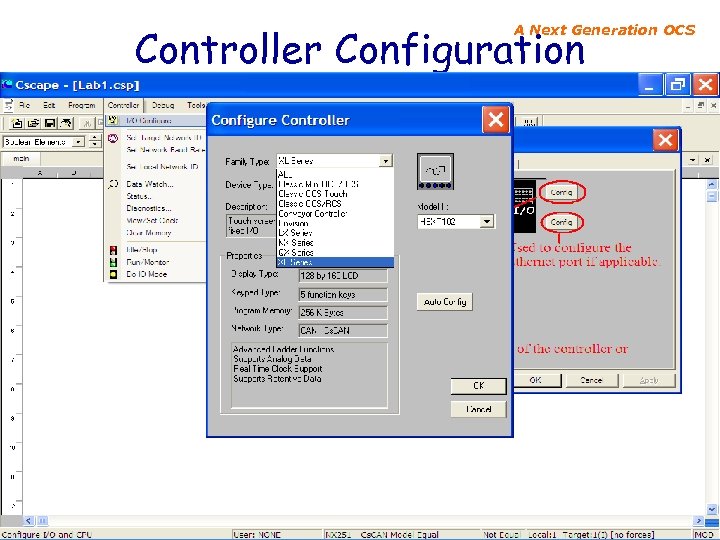Open the Edit menu

tap(49, 105)
